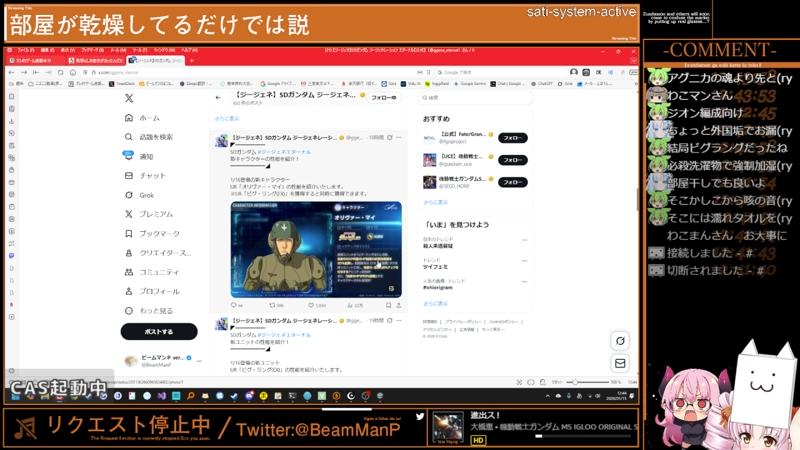Open Visual Studio from taskbar

point(161,395)
